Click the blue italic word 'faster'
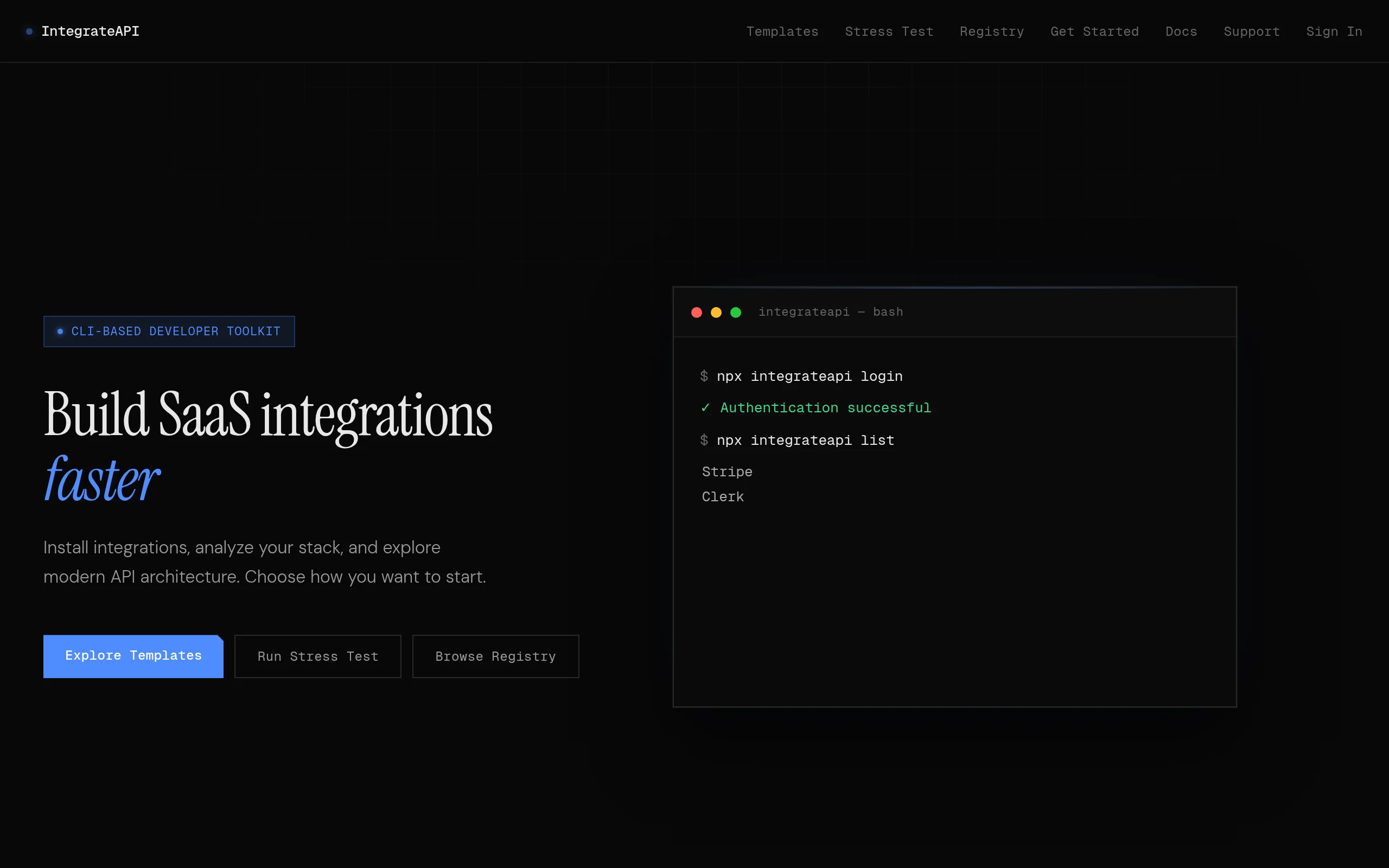The width and height of the screenshot is (1389, 868). click(x=101, y=479)
